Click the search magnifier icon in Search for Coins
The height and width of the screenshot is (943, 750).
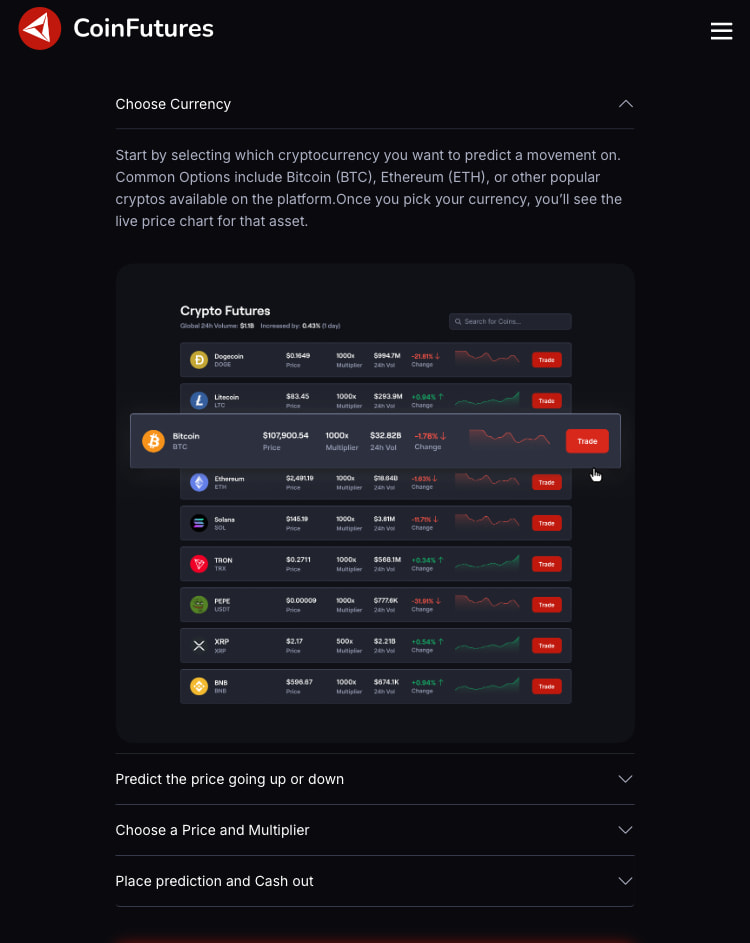point(457,321)
